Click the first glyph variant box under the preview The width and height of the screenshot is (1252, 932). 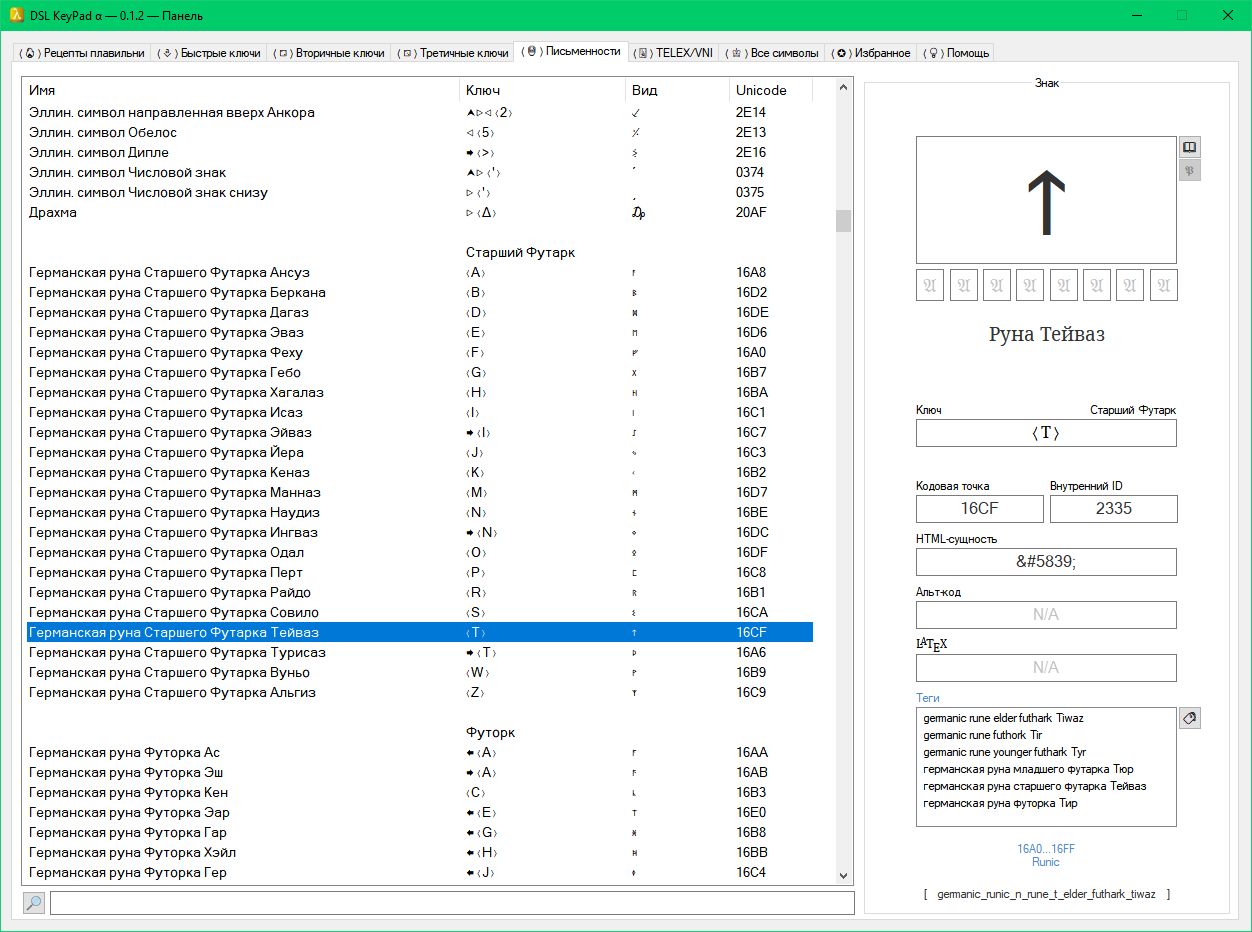930,285
